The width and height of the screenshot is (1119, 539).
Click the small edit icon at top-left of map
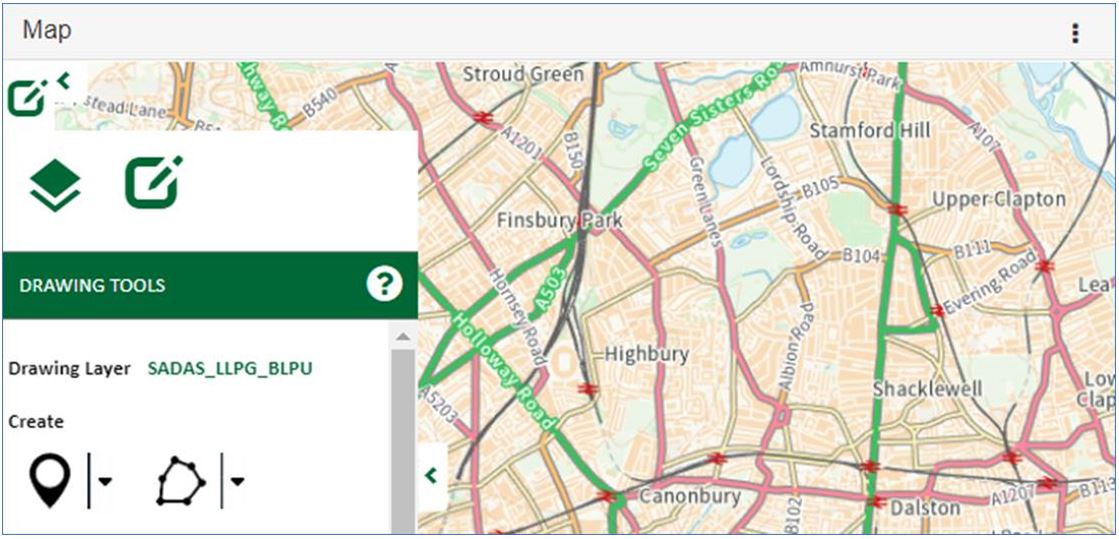(x=26, y=99)
